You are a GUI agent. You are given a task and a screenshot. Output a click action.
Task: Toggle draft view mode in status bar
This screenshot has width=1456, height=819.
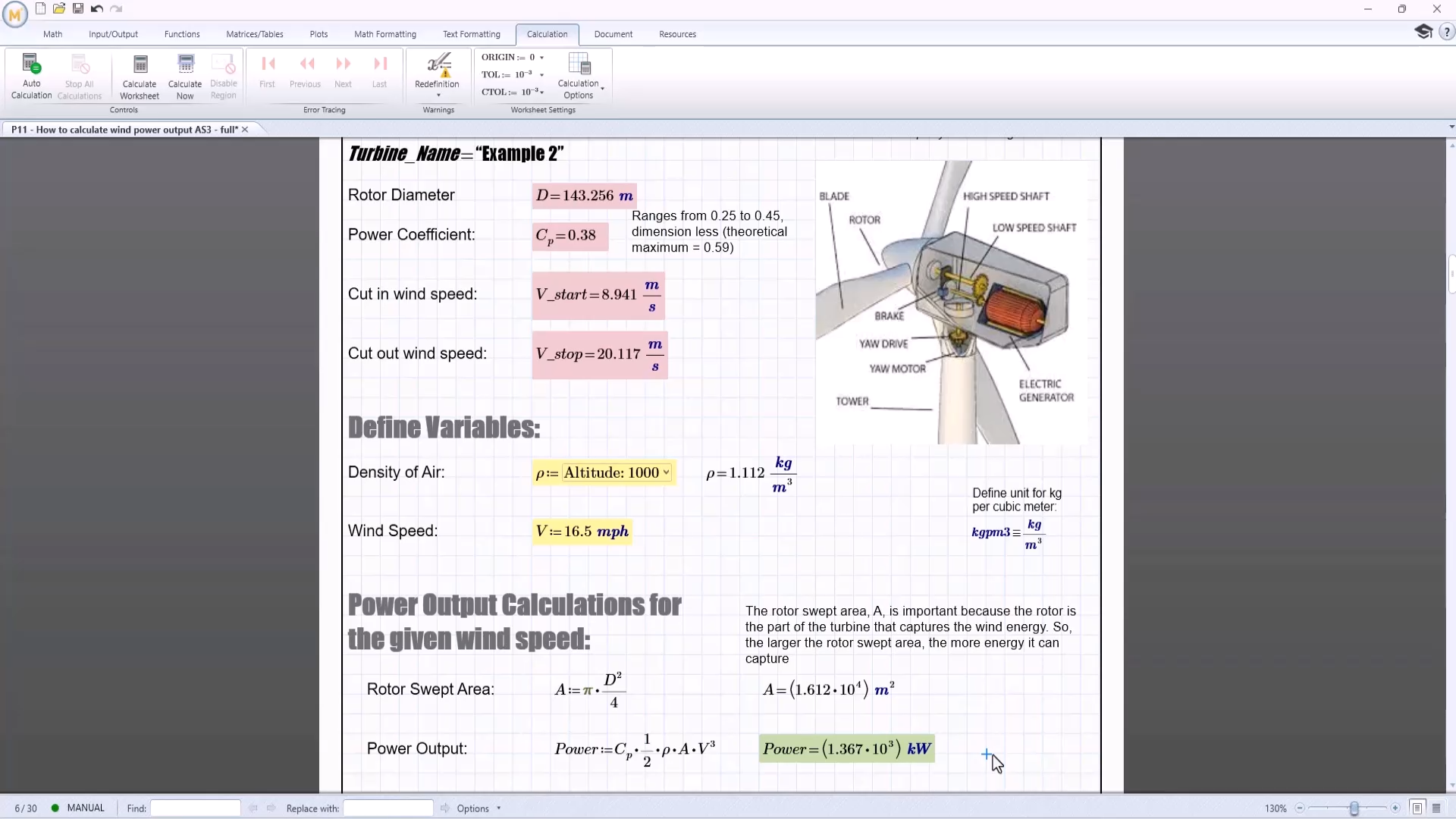(x=1438, y=808)
